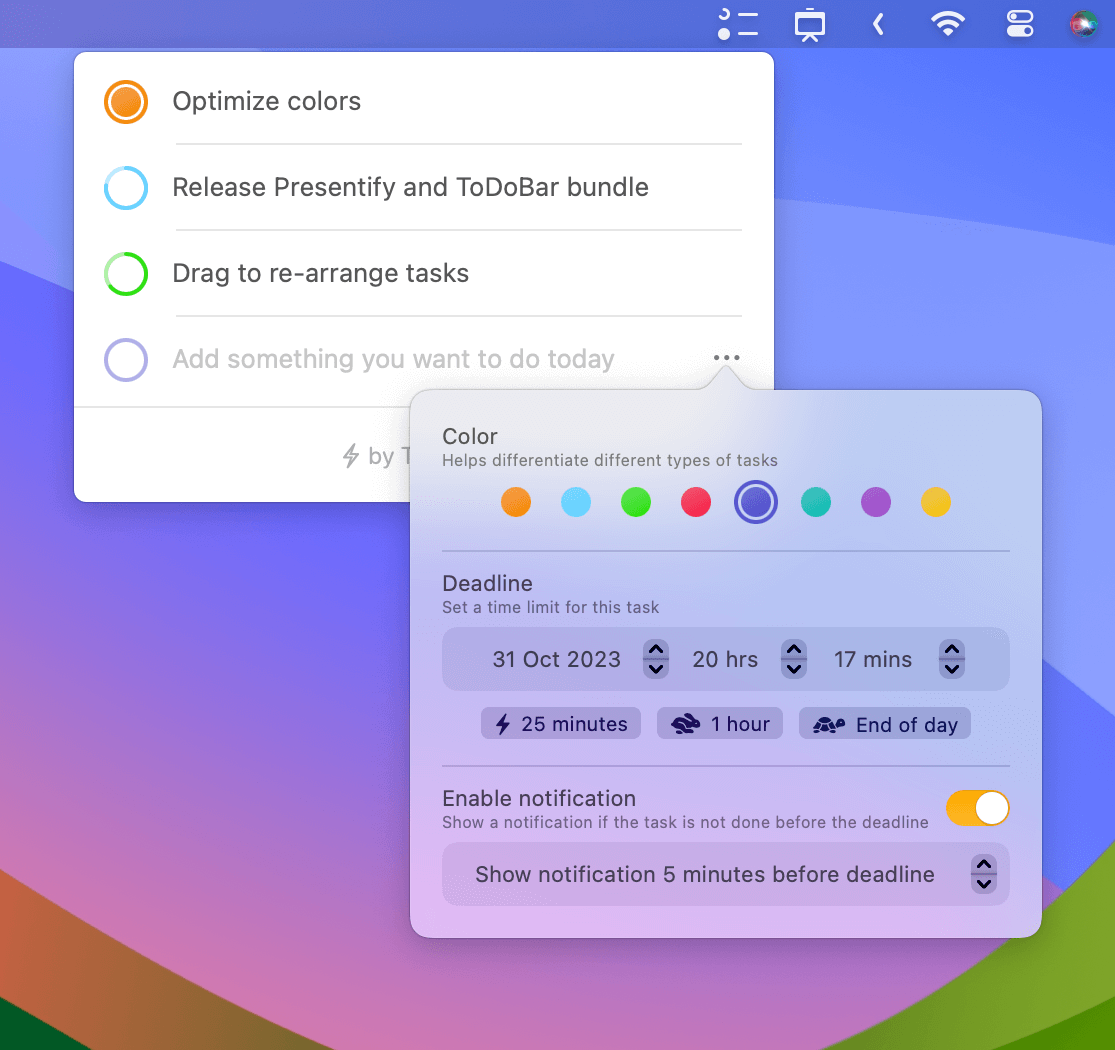The height and width of the screenshot is (1050, 1115).
Task: Click the Wi-Fi icon in menu bar
Action: [947, 24]
